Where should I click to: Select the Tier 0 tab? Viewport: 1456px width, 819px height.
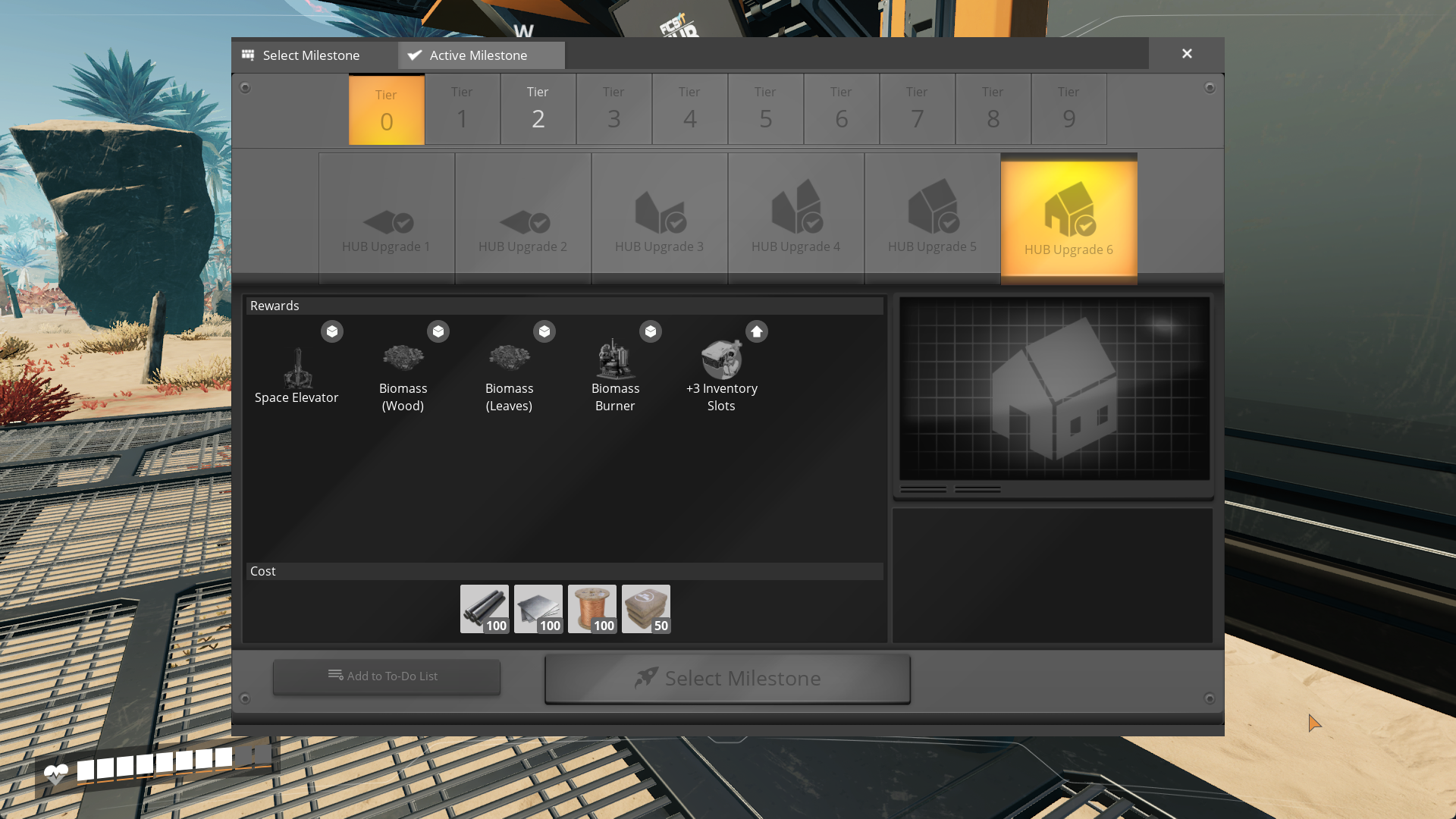[x=387, y=109]
